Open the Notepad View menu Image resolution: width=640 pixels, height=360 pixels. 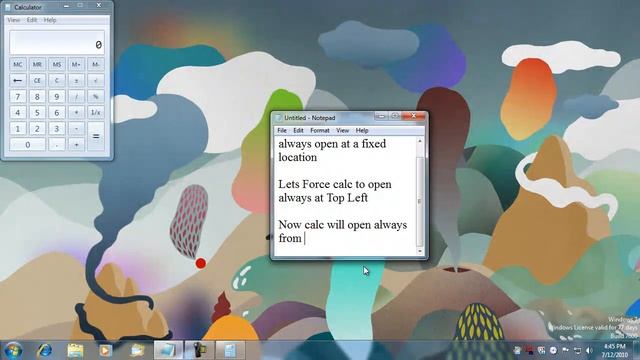(x=342, y=130)
